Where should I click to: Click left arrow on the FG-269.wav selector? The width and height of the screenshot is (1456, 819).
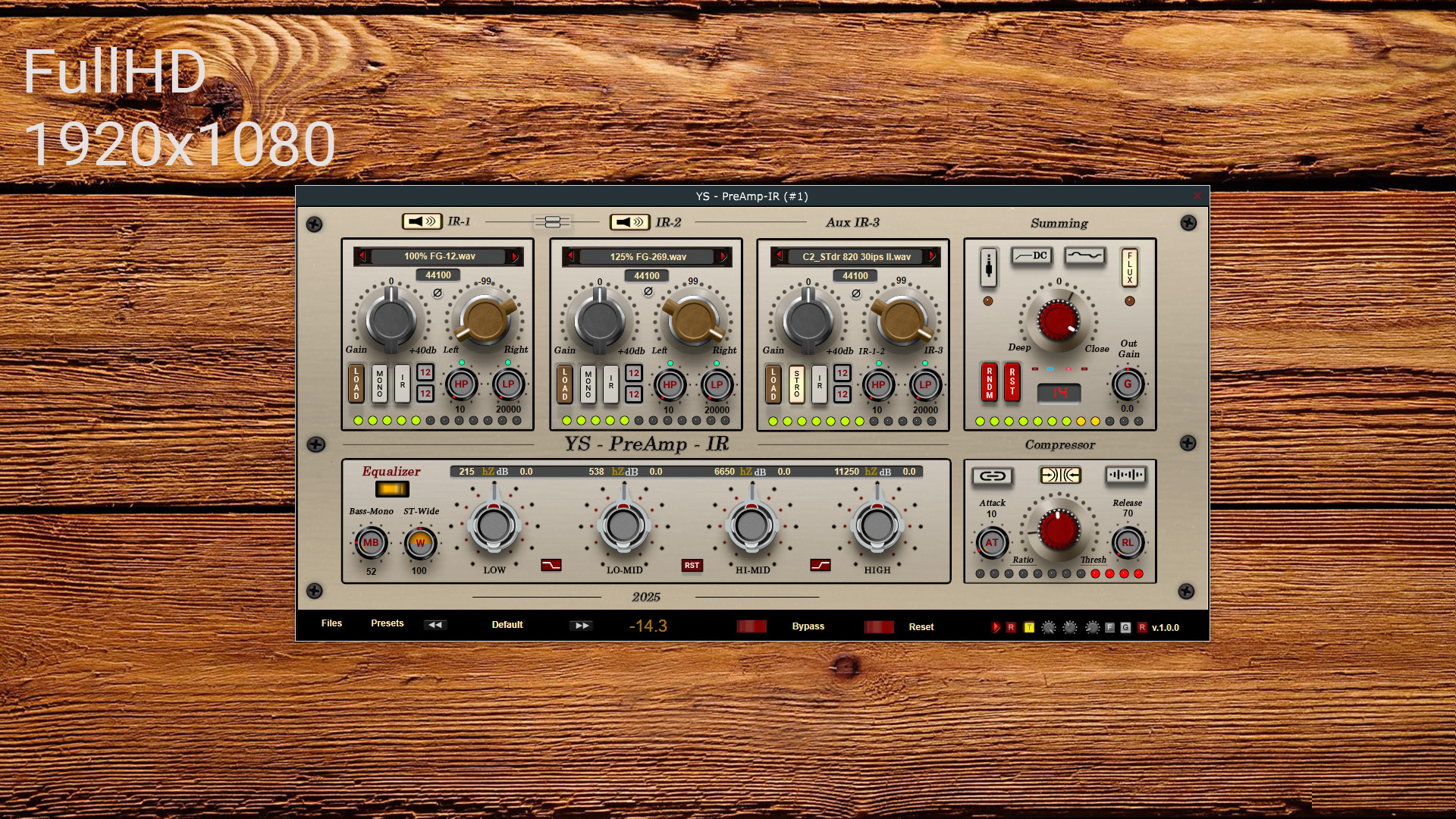570,256
